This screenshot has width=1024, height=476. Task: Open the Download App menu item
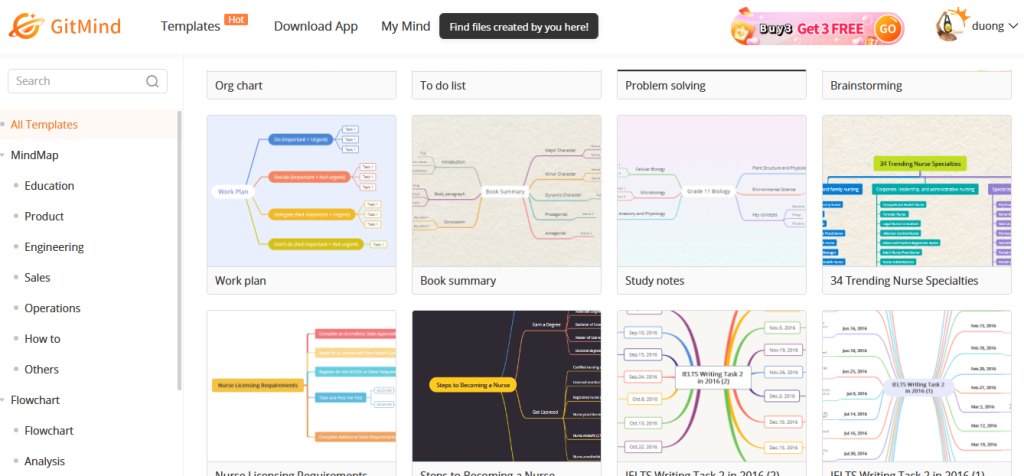pyautogui.click(x=315, y=26)
